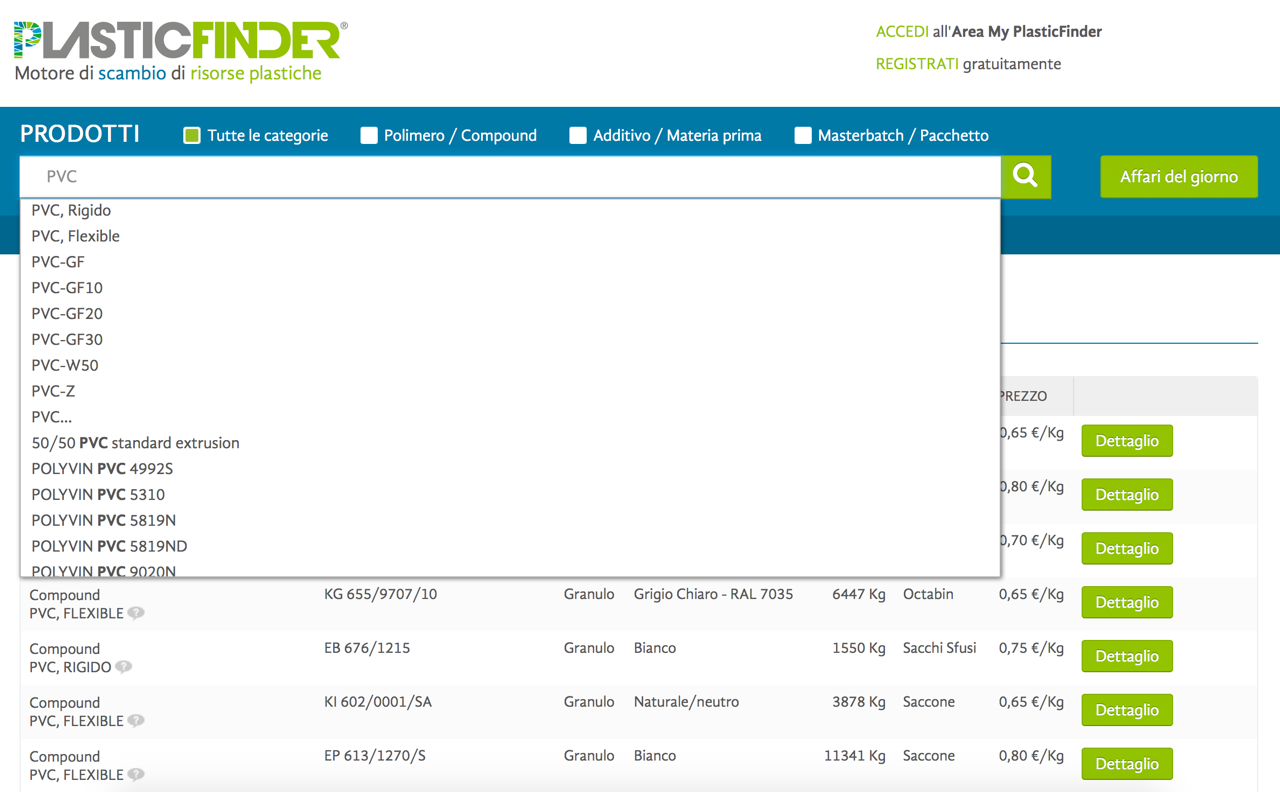This screenshot has width=1280, height=792.
Task: Focus the PVC search input field
Action: pos(510,177)
